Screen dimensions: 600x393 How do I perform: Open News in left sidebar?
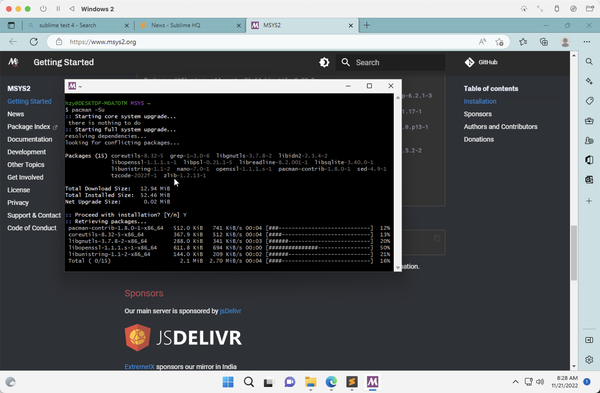pos(16,114)
